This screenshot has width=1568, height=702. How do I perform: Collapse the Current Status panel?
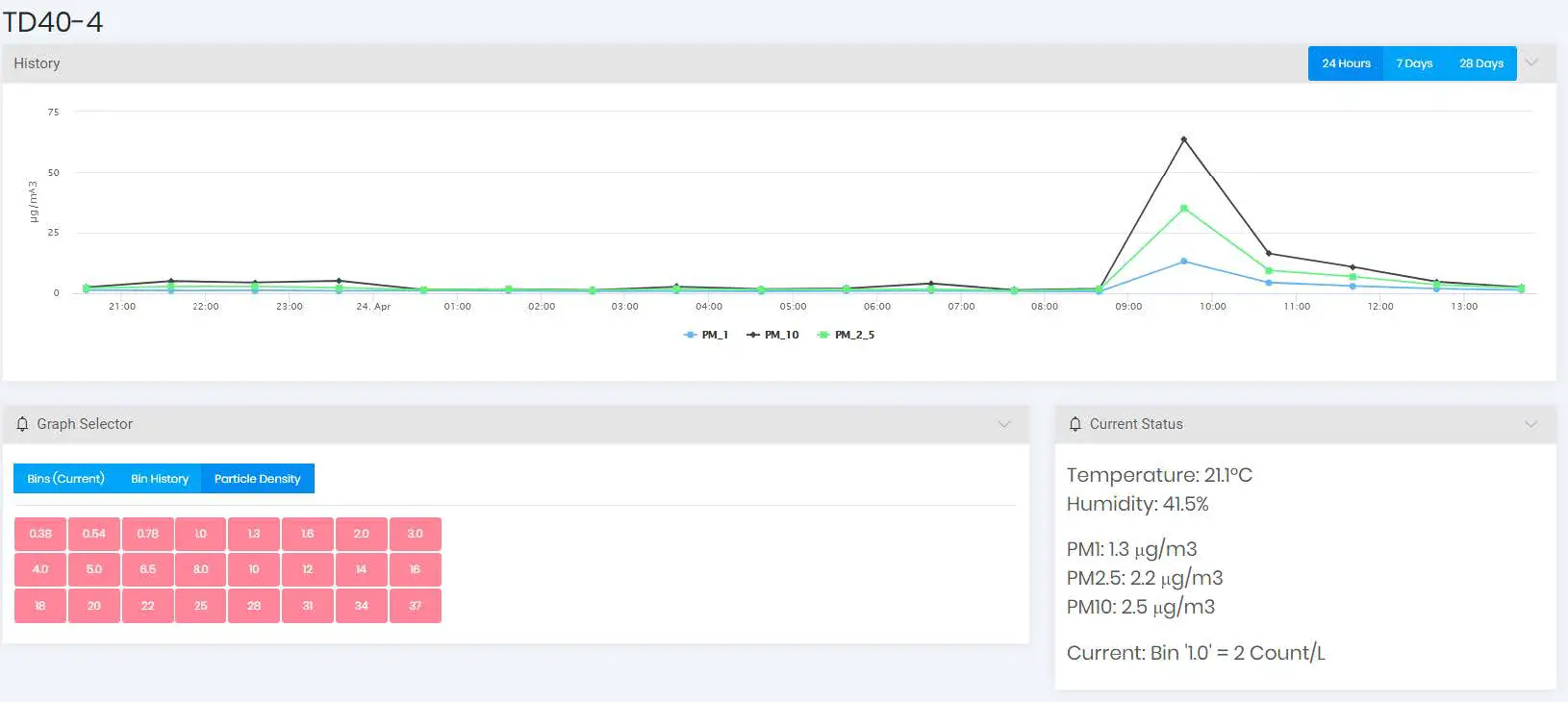tap(1531, 424)
